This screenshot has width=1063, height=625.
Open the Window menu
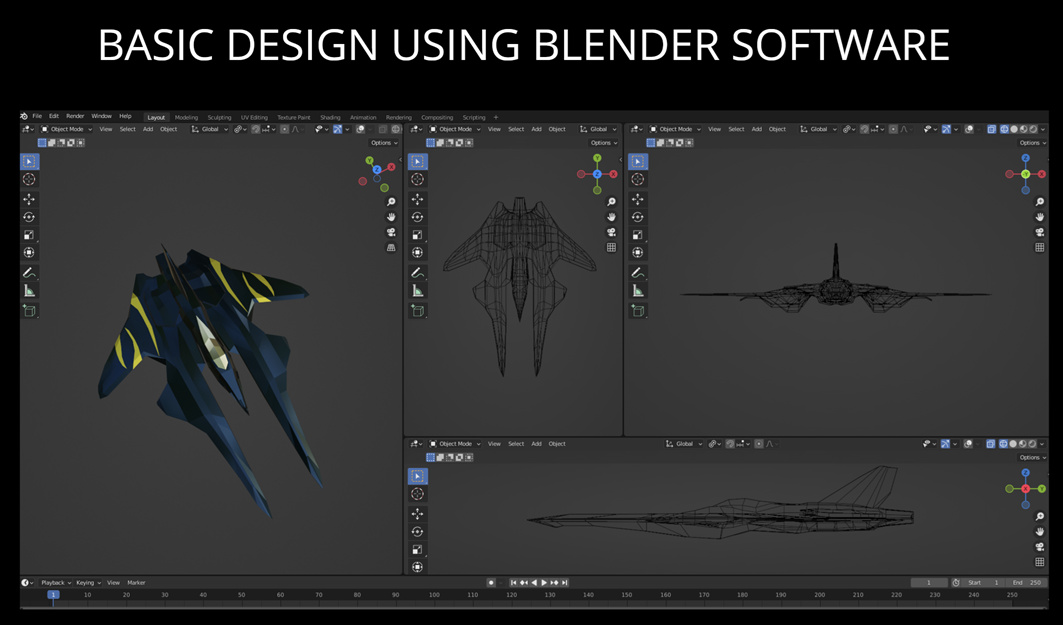[102, 117]
